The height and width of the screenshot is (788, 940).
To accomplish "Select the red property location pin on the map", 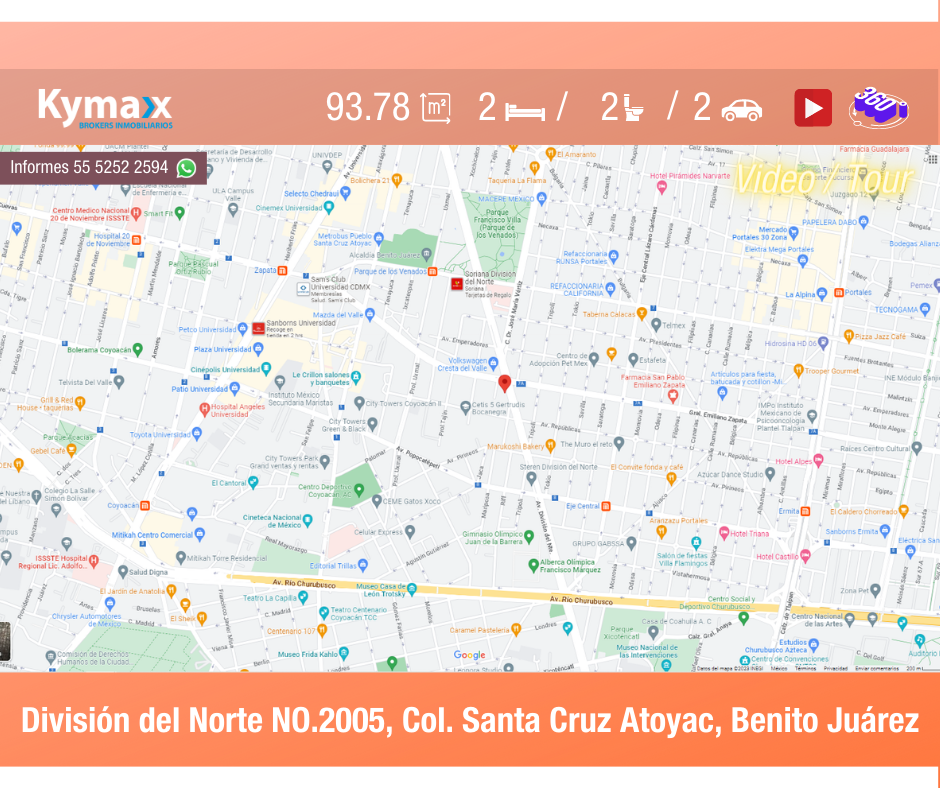I will click(x=505, y=383).
